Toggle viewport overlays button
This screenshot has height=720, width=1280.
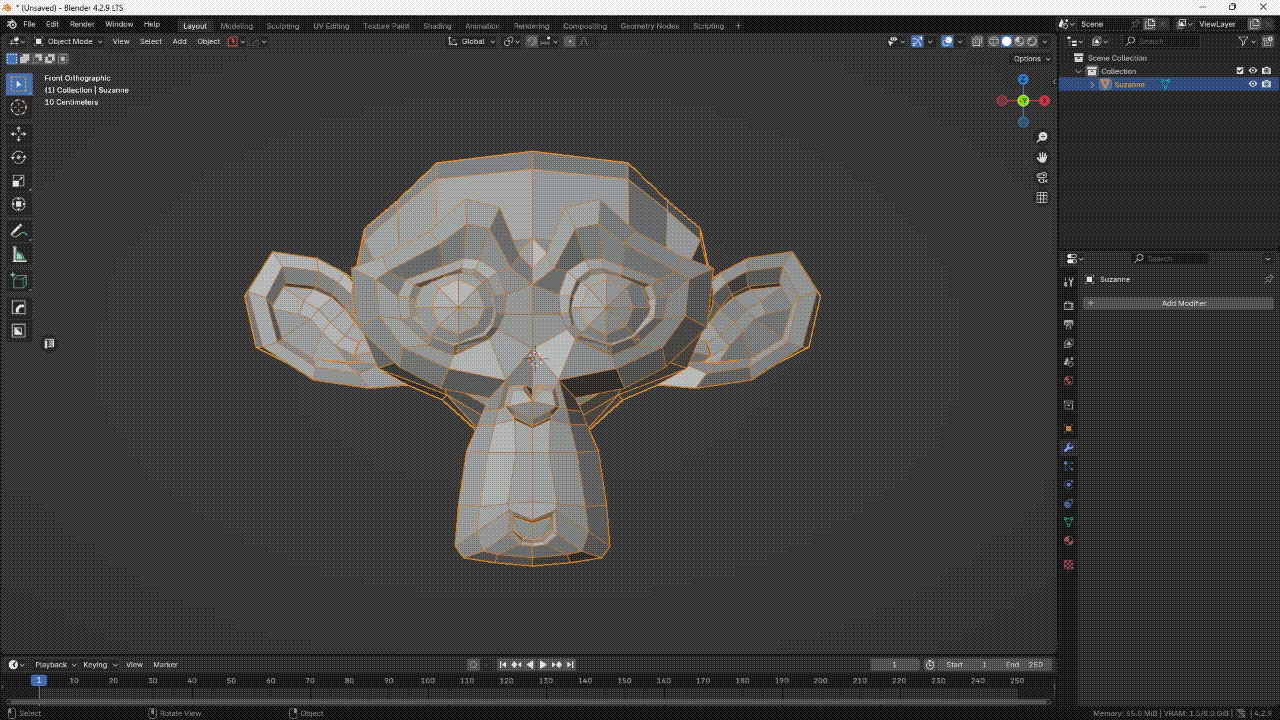(x=947, y=41)
